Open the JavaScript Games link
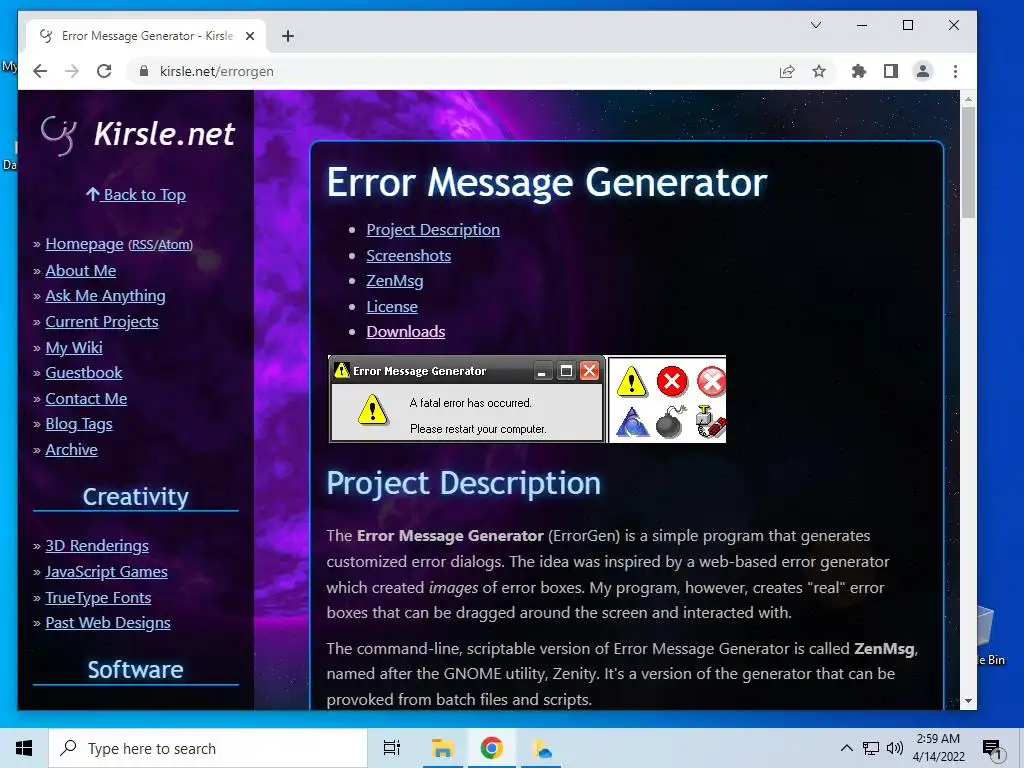 [x=106, y=572]
